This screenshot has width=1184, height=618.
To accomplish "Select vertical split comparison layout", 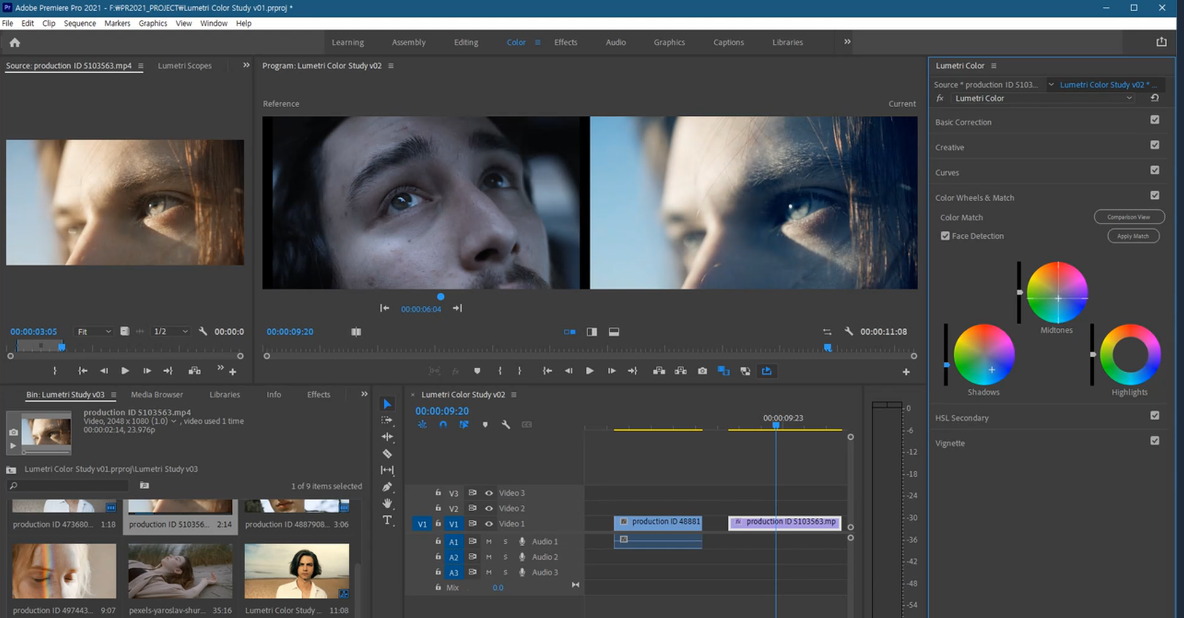I will (x=592, y=332).
